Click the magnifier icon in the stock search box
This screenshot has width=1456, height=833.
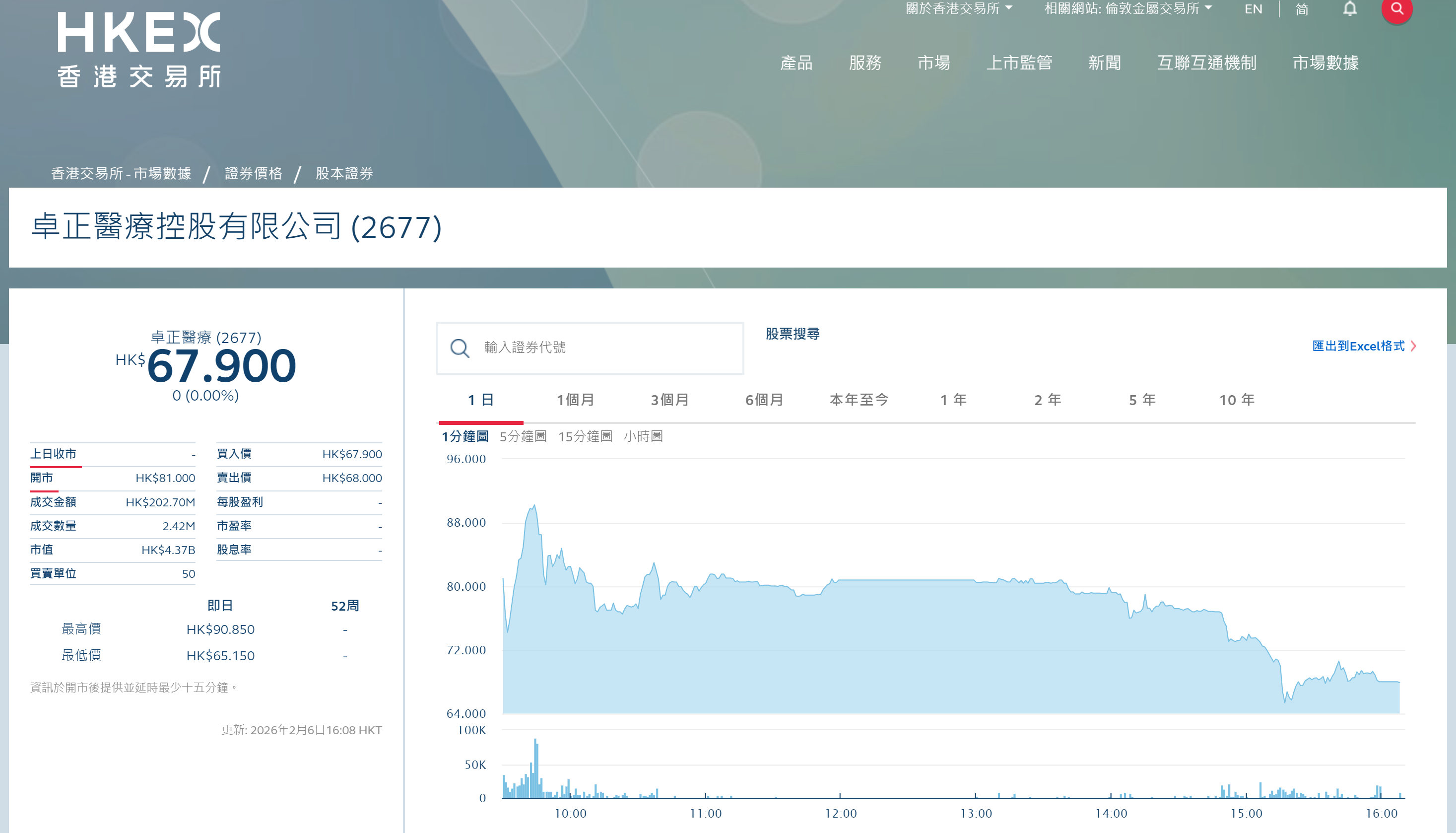click(x=460, y=348)
